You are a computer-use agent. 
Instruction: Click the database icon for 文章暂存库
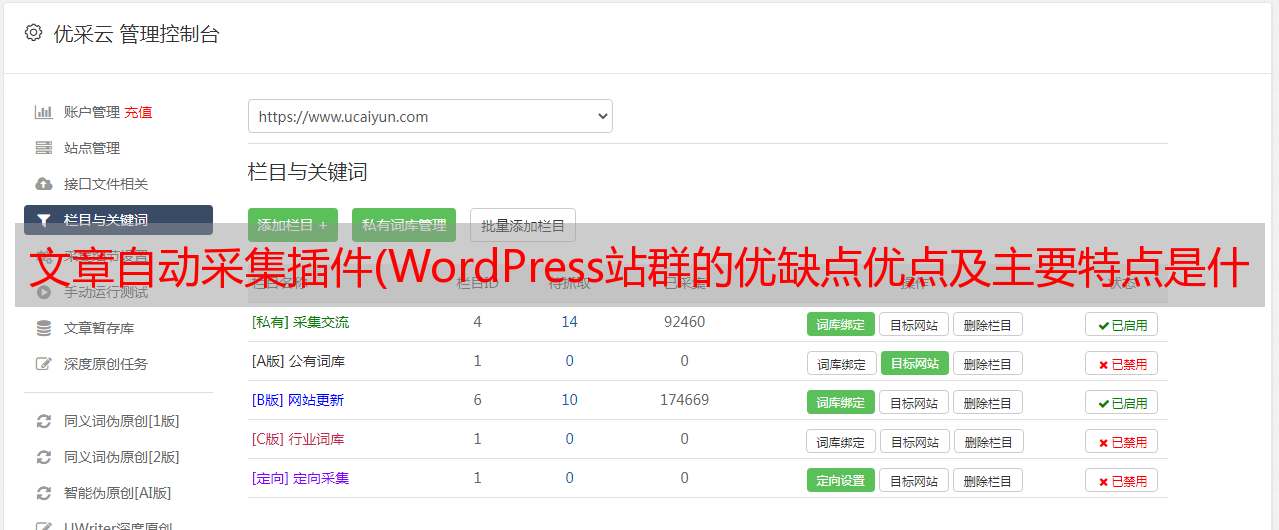tap(43, 328)
